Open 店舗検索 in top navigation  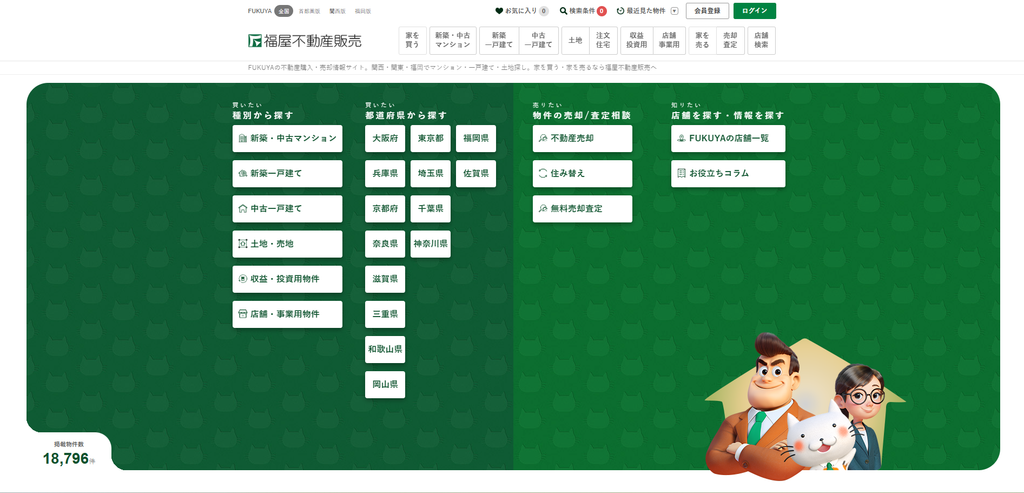[761, 40]
